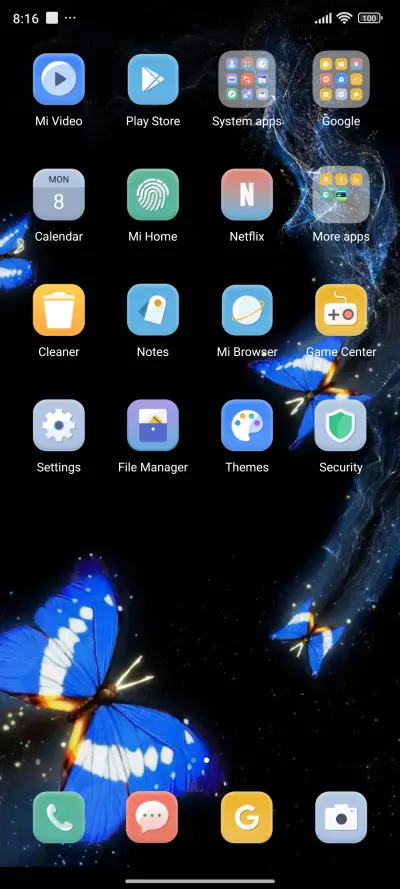Launch the Google app from dock
This screenshot has width=400, height=889.
point(247,817)
